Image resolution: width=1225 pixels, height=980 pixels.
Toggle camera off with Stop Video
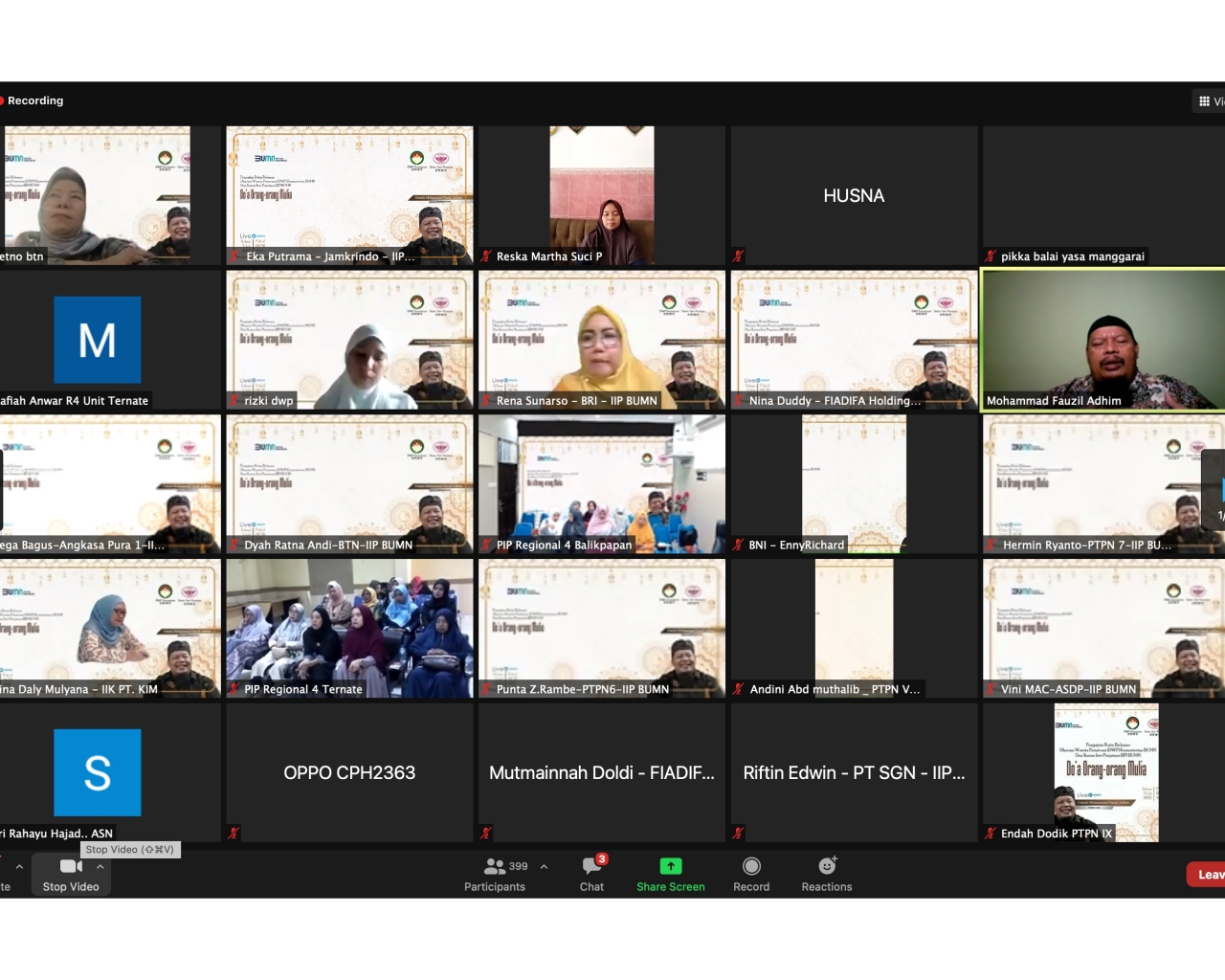tap(71, 874)
